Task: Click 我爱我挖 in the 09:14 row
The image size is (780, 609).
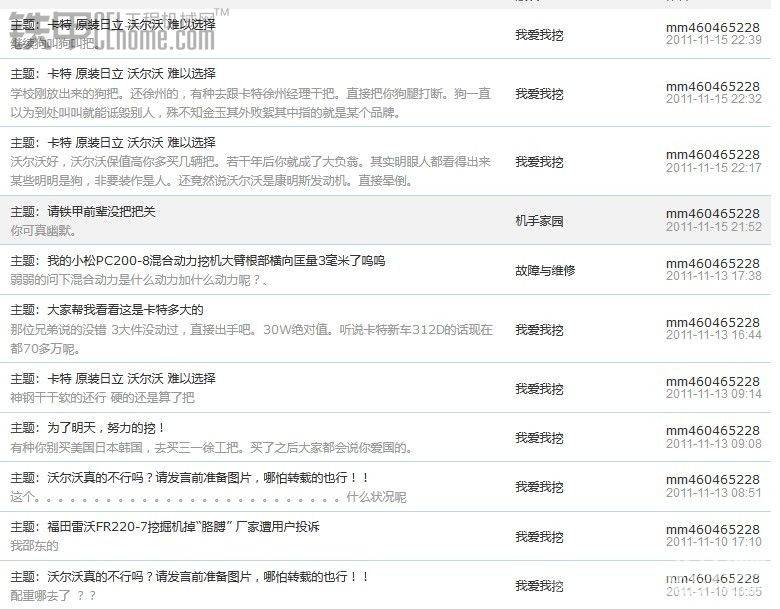Action: [539, 389]
